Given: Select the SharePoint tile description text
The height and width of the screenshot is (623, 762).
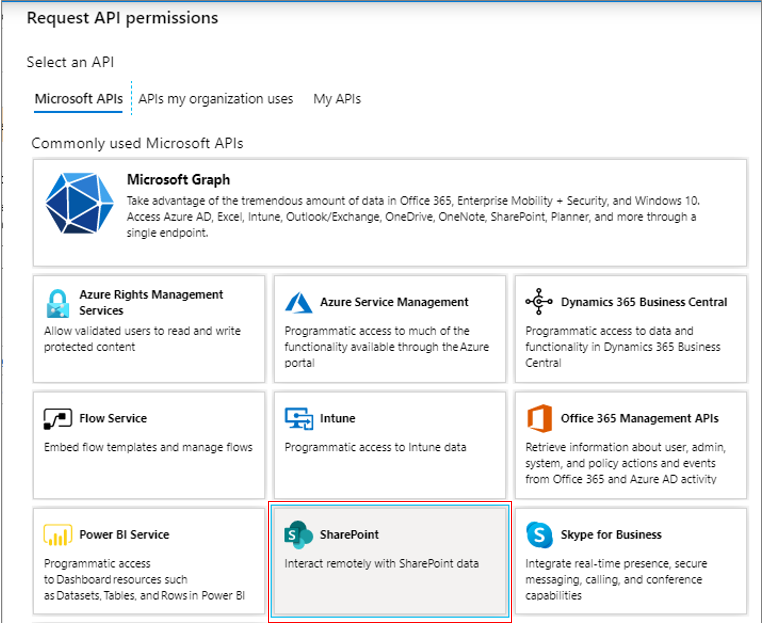Looking at the screenshot, I should [x=381, y=563].
